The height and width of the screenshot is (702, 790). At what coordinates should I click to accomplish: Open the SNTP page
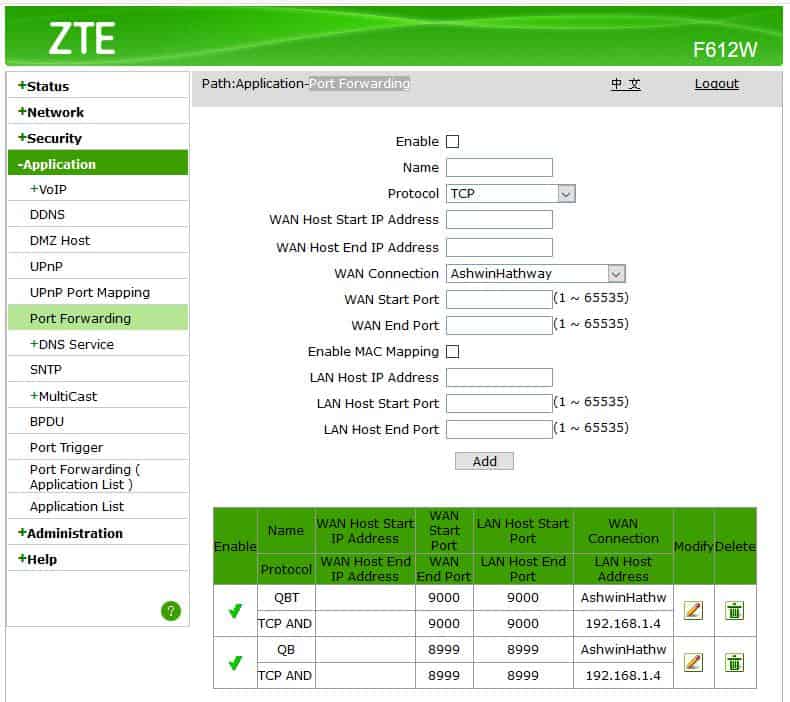(x=46, y=369)
